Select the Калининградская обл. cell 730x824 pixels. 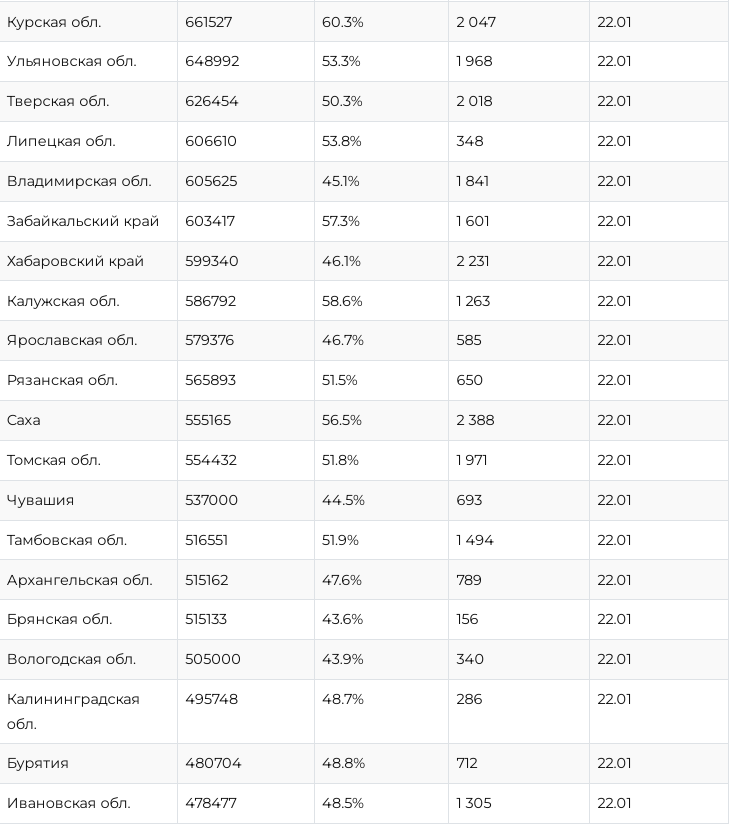73,711
